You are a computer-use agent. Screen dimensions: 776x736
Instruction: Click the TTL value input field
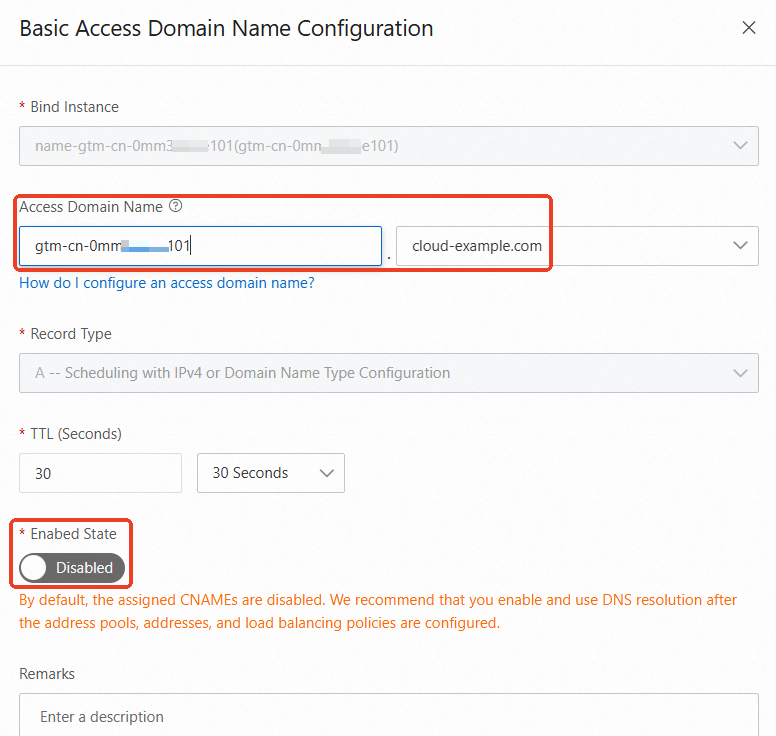[100, 473]
